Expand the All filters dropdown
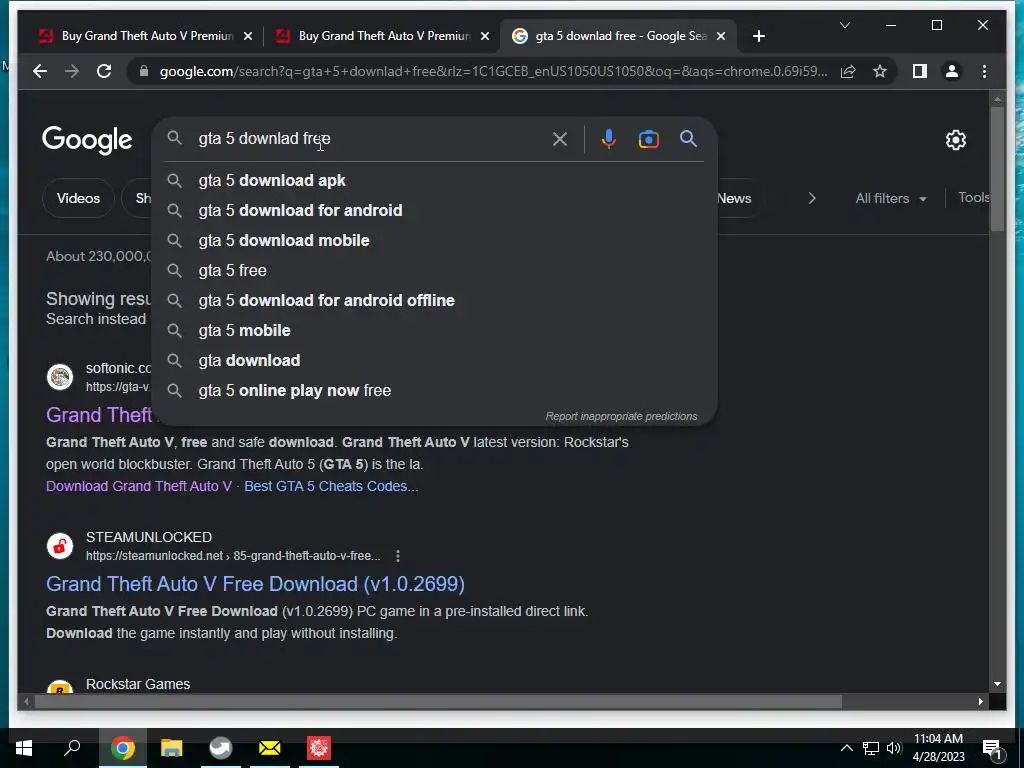This screenshot has height=768, width=1024. [x=891, y=199]
